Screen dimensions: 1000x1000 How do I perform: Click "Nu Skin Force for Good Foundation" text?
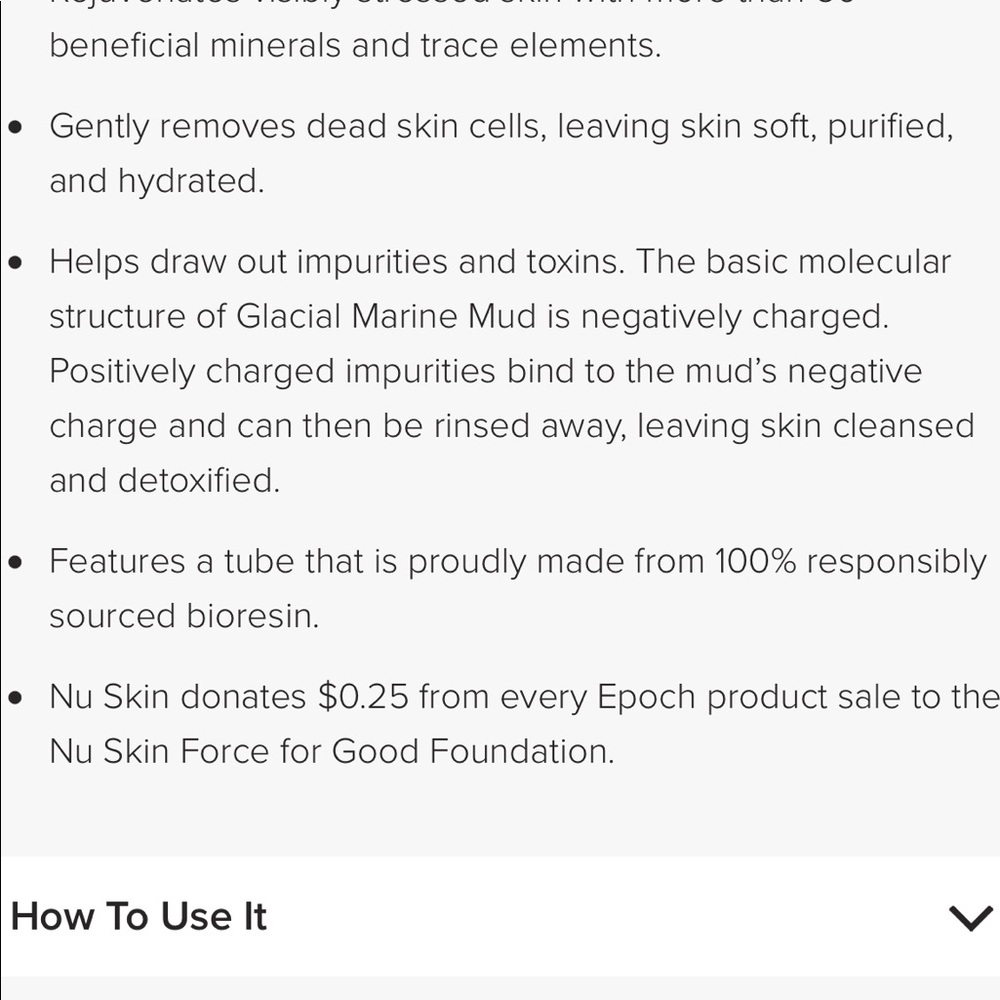tap(331, 751)
